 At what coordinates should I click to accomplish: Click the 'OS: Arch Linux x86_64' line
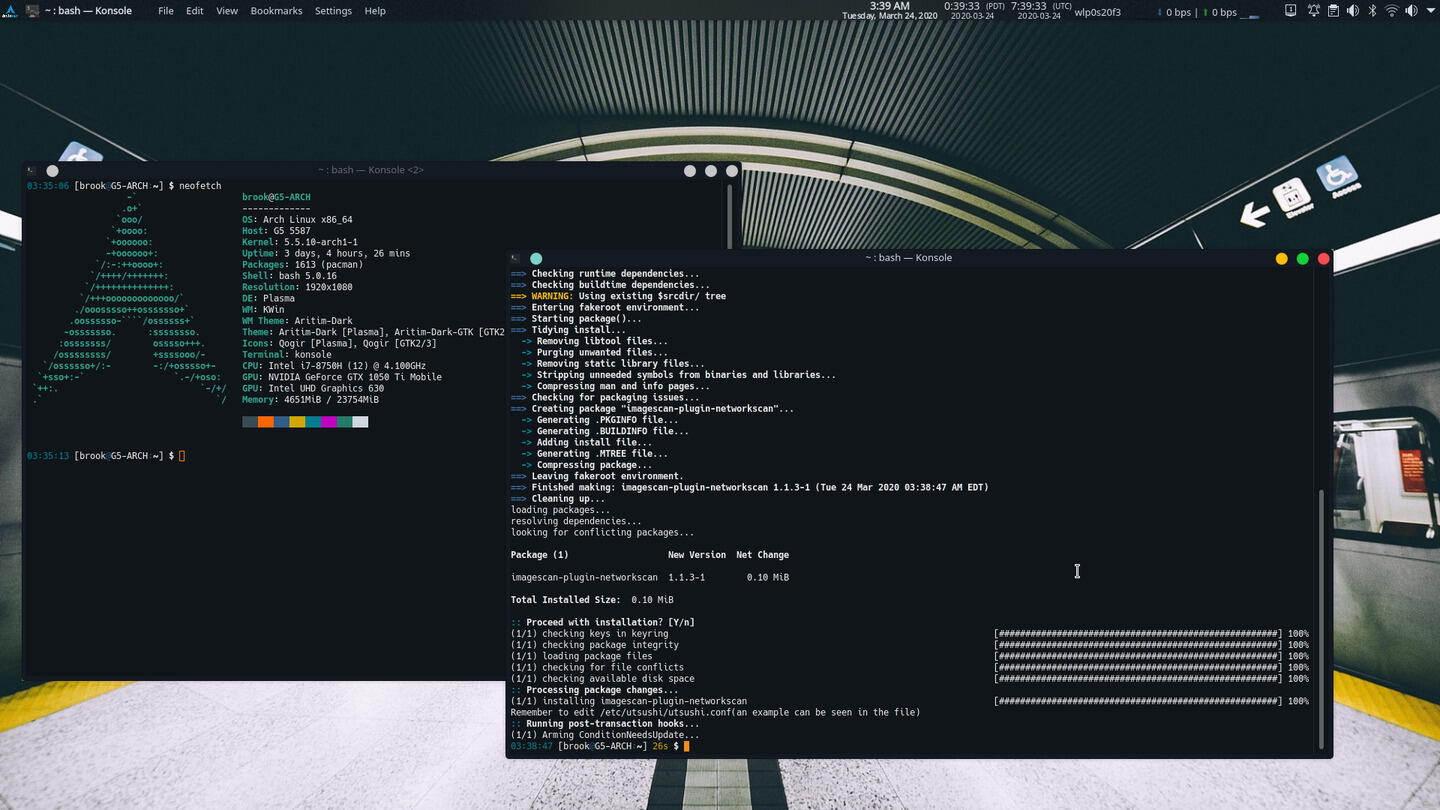click(x=297, y=220)
